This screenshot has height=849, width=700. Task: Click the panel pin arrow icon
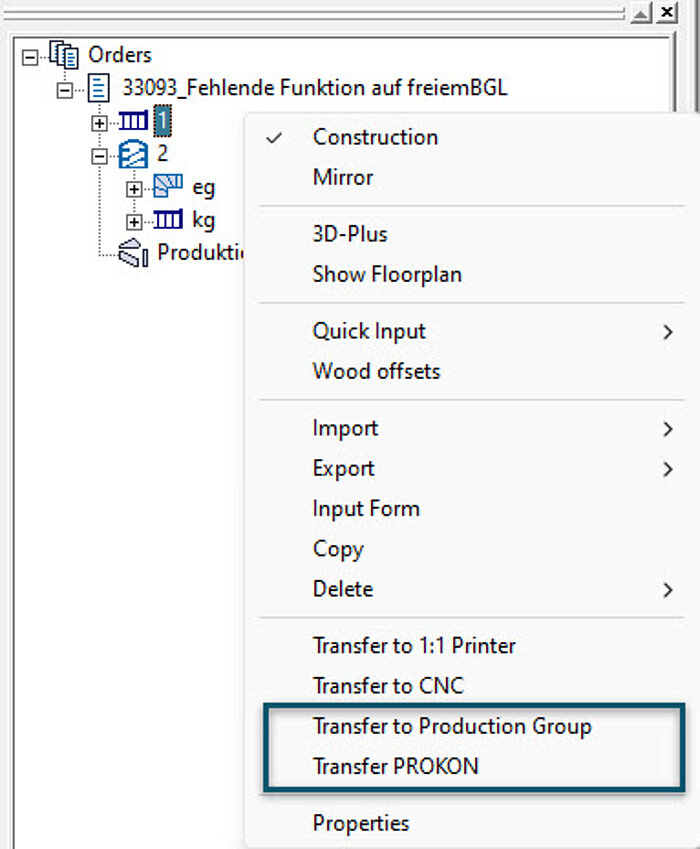(640, 12)
